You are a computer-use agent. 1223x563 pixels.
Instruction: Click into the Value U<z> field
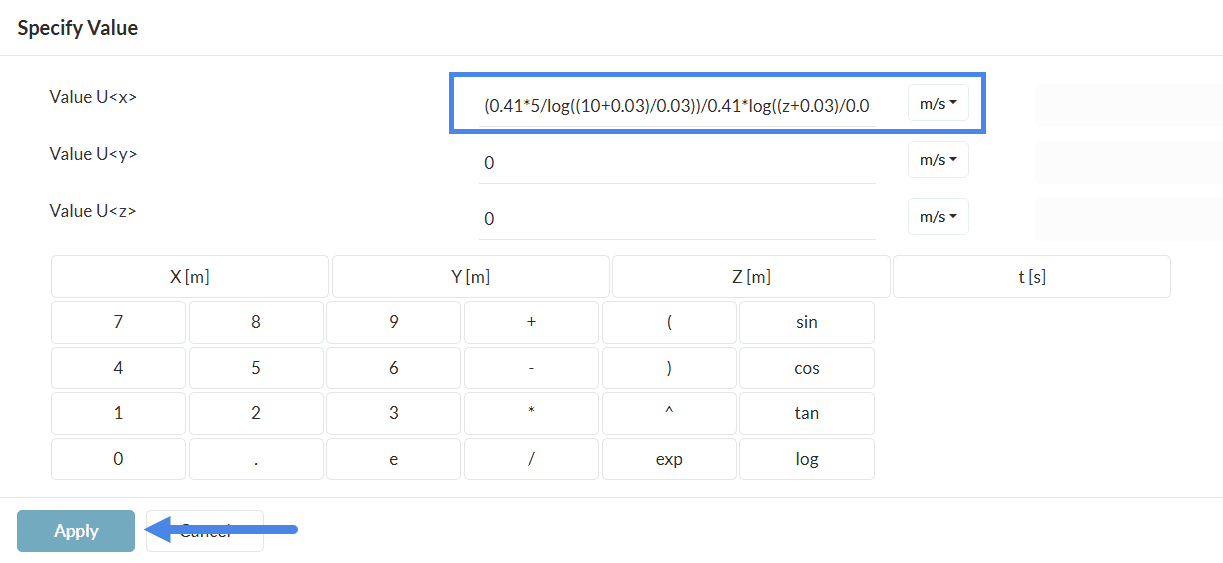[677, 219]
